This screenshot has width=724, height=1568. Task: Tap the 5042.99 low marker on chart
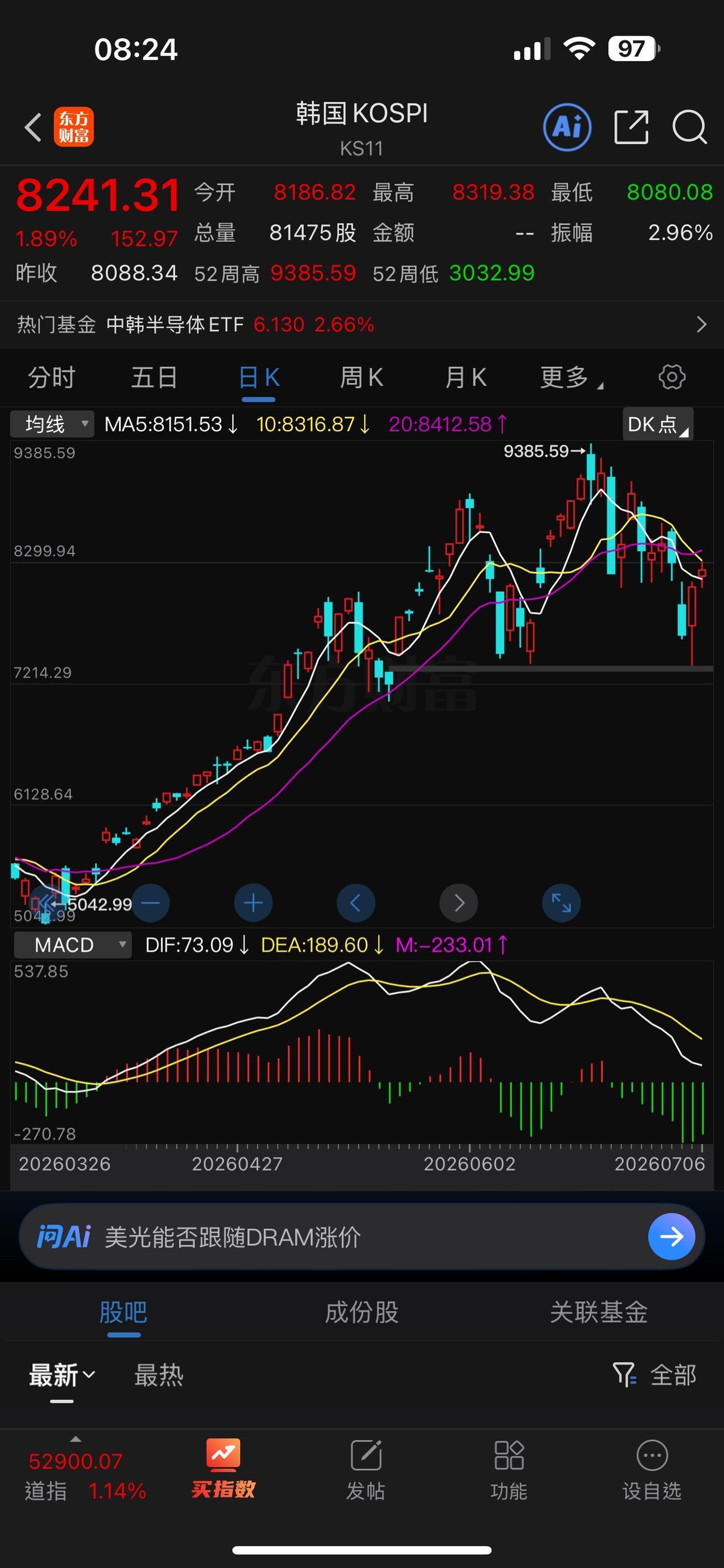[93, 904]
